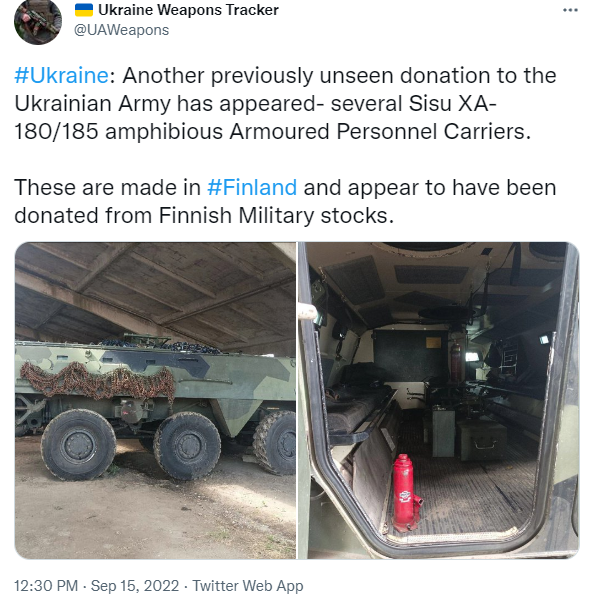Open the tweet's three-dot more options menu
590x596 pixels.
pyautogui.click(x=570, y=10)
